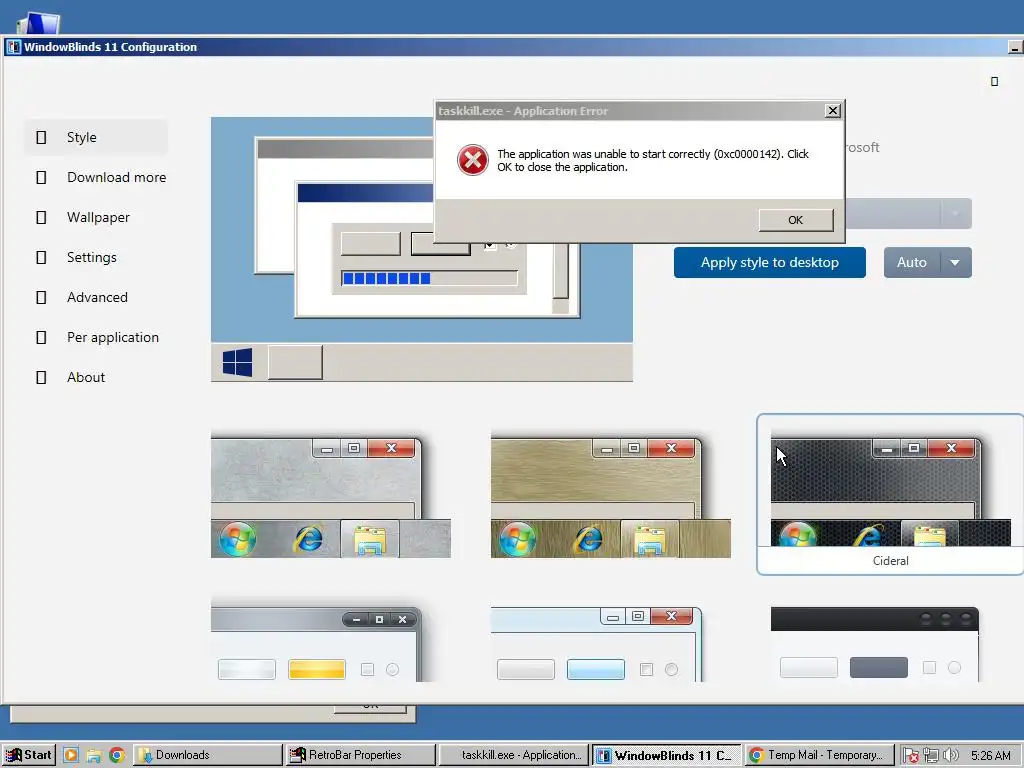
Task: Open the About section
Action: [96, 377]
